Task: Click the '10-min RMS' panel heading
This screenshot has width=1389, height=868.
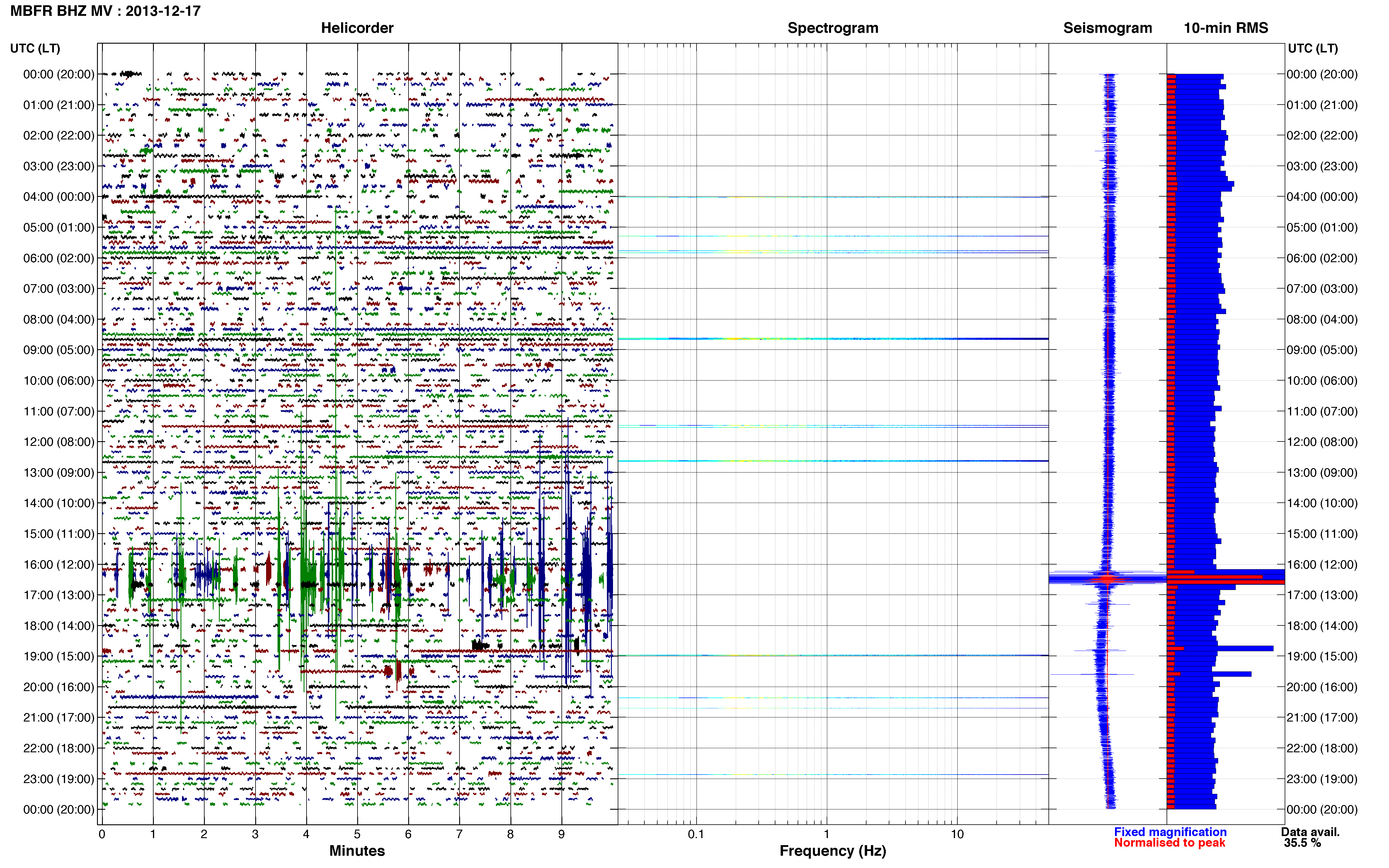Action: (1226, 28)
